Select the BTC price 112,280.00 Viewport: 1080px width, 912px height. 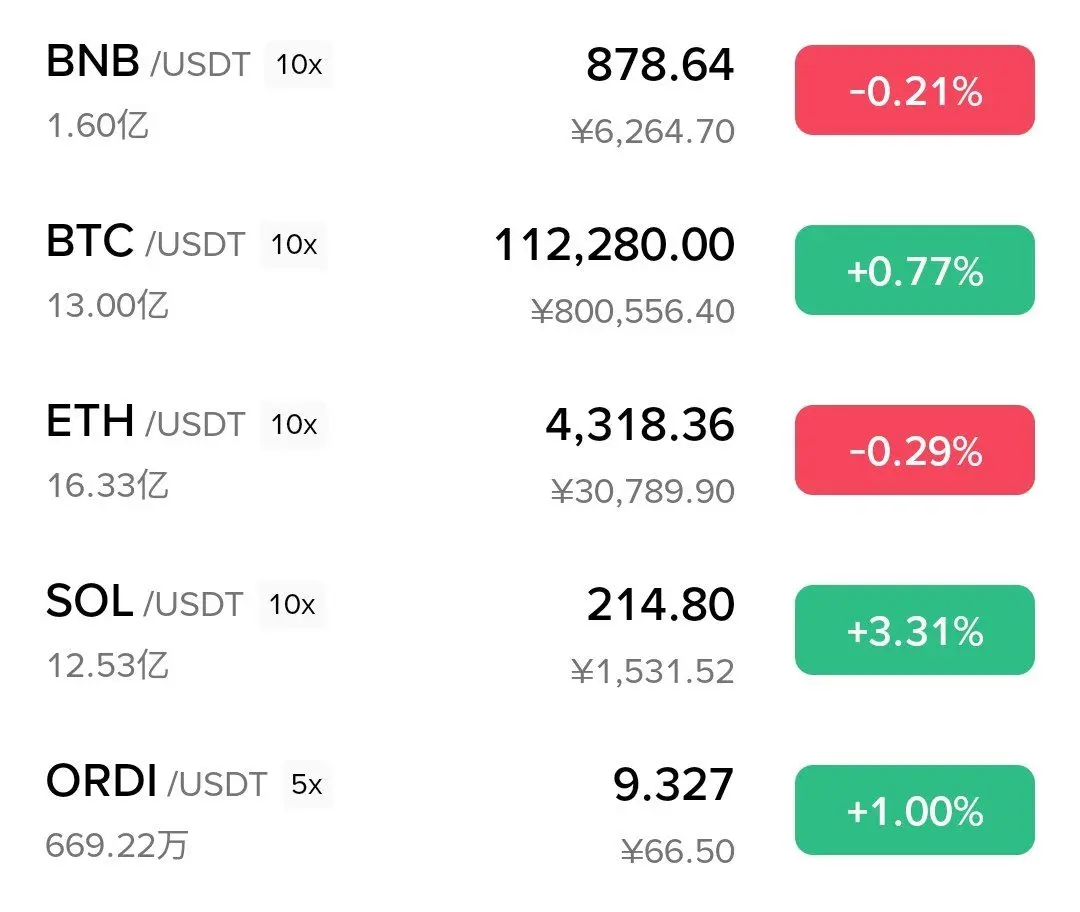click(x=614, y=245)
